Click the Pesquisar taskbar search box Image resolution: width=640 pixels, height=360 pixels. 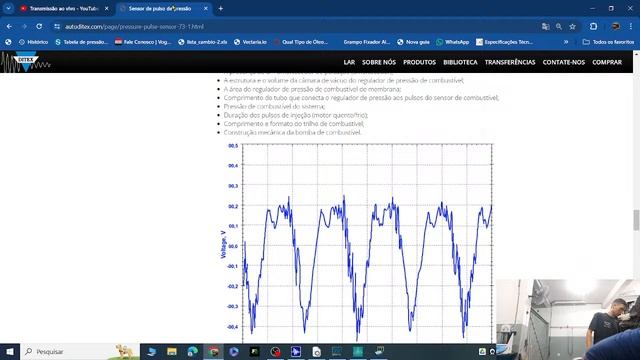pyautogui.click(x=80, y=351)
